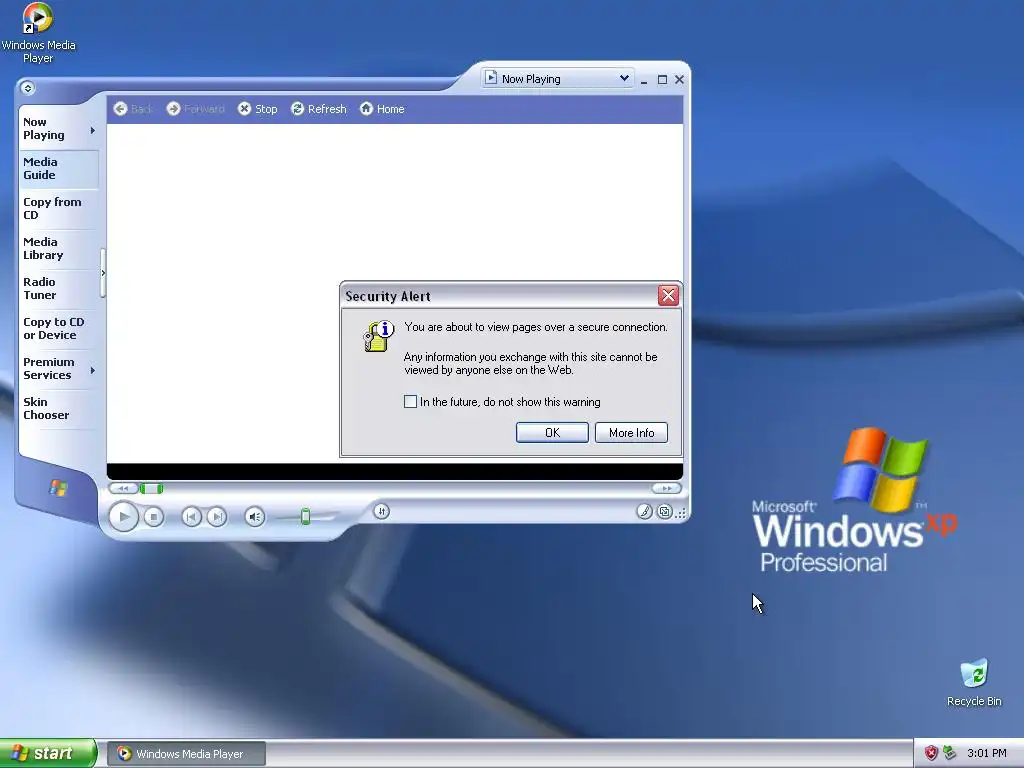Click the fast forward button on seek bar
Screen dimensions: 1024x768
click(666, 488)
